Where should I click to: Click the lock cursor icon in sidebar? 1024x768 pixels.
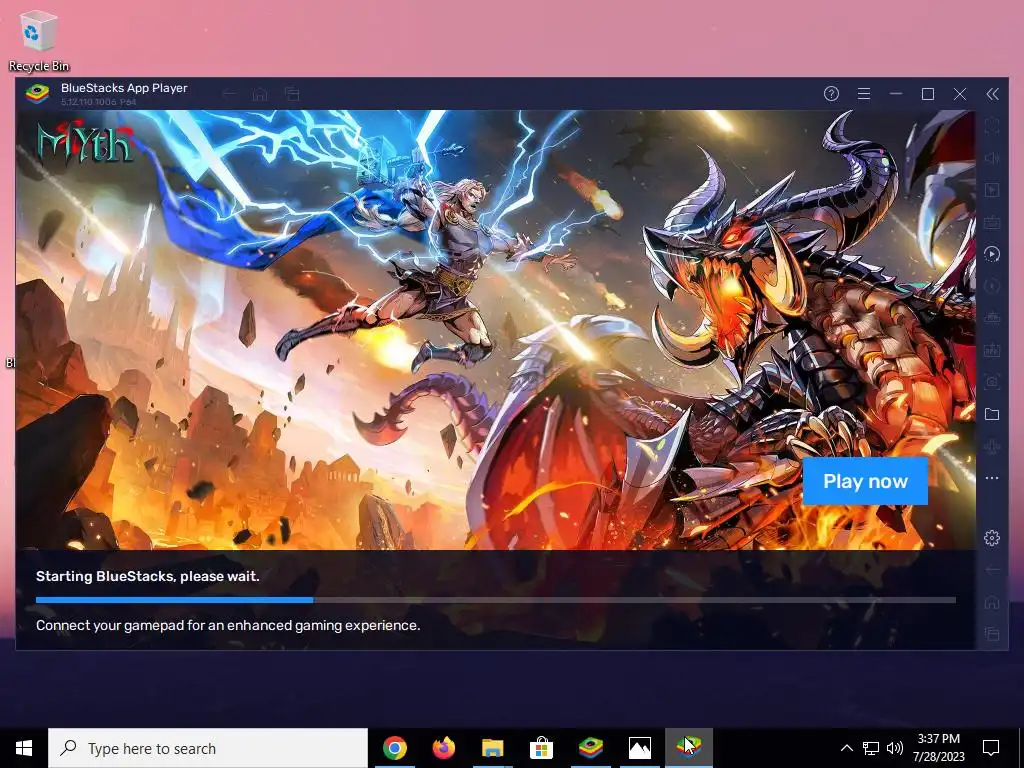pos(991,190)
